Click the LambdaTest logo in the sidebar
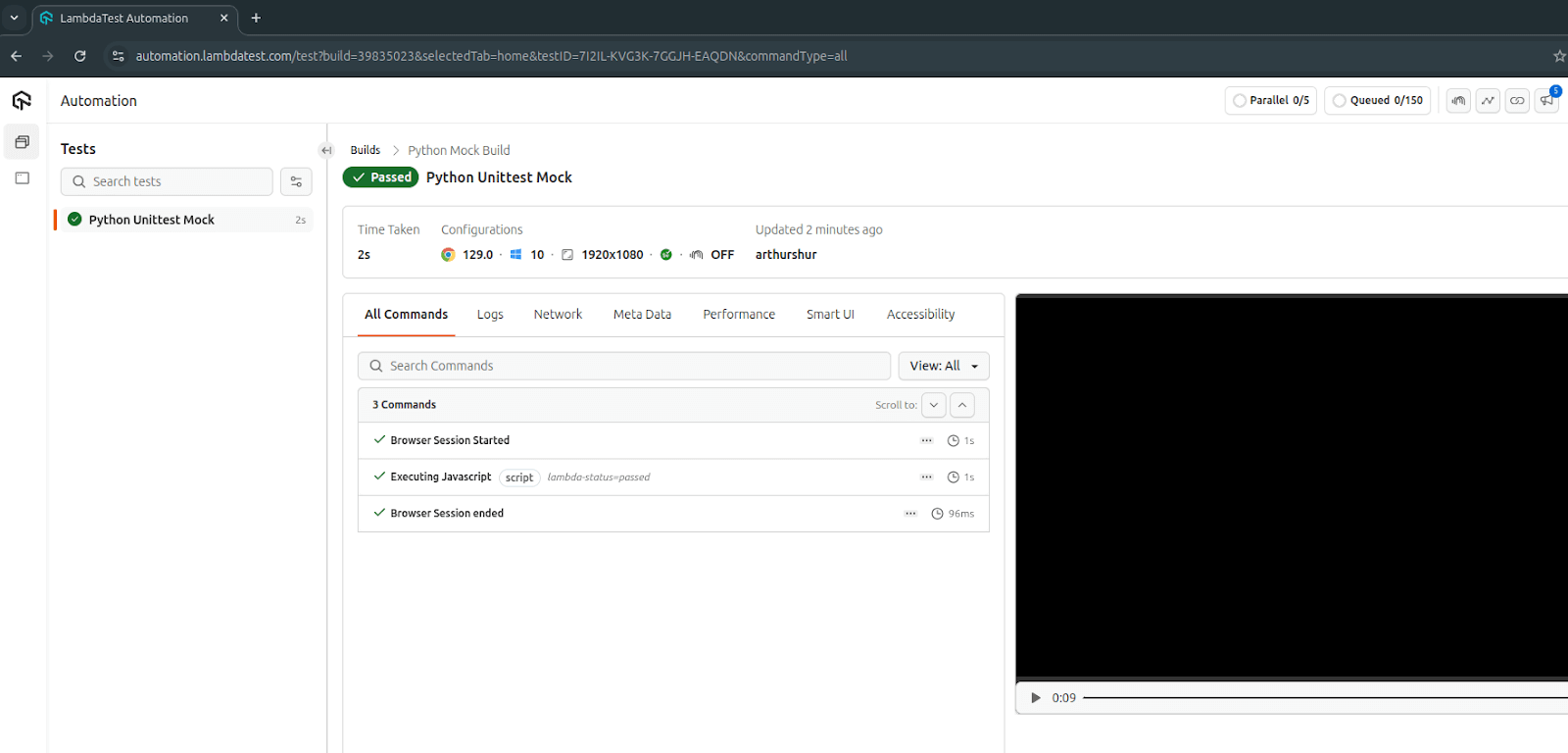 coord(22,101)
